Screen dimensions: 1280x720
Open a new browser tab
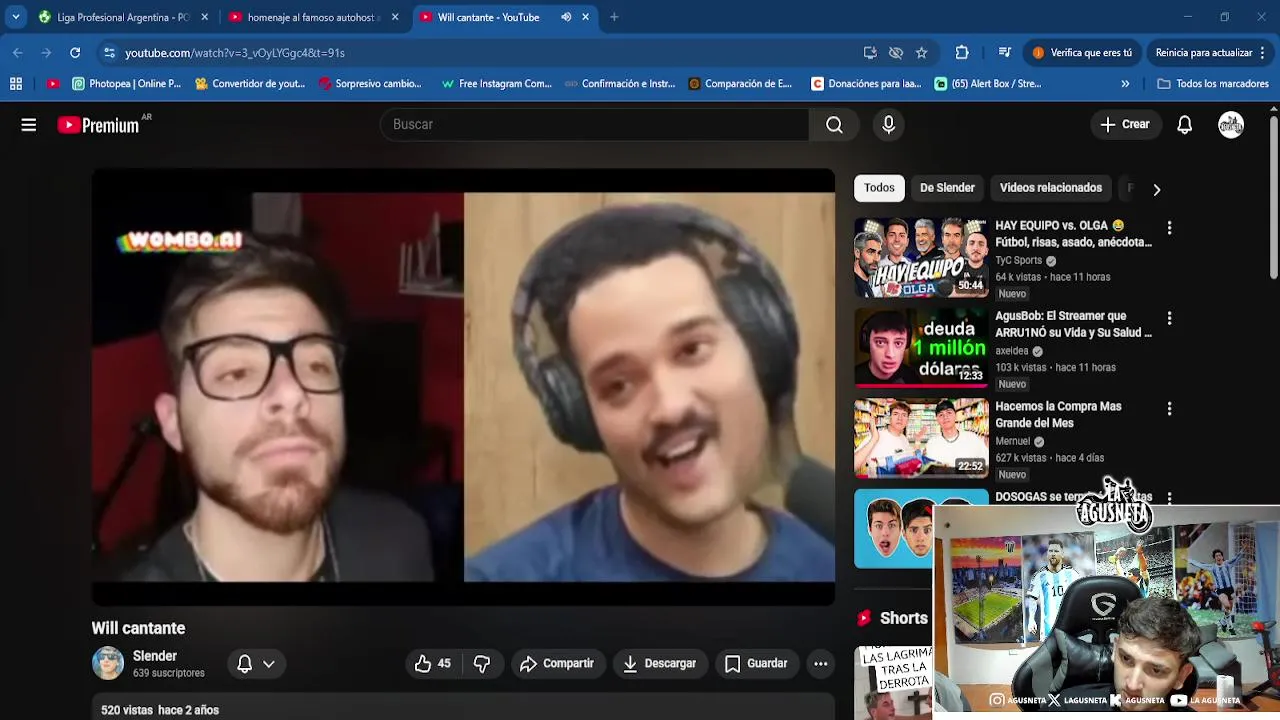pyautogui.click(x=614, y=17)
